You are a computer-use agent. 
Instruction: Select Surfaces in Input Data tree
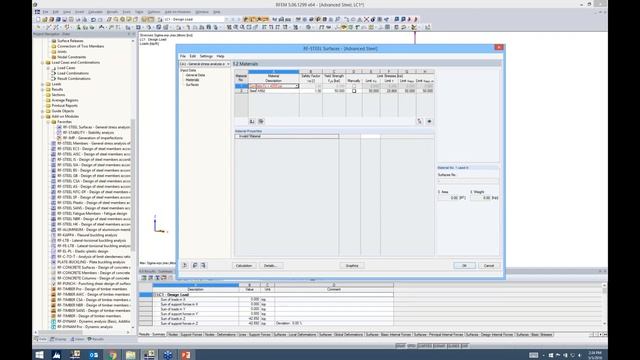(192, 84)
